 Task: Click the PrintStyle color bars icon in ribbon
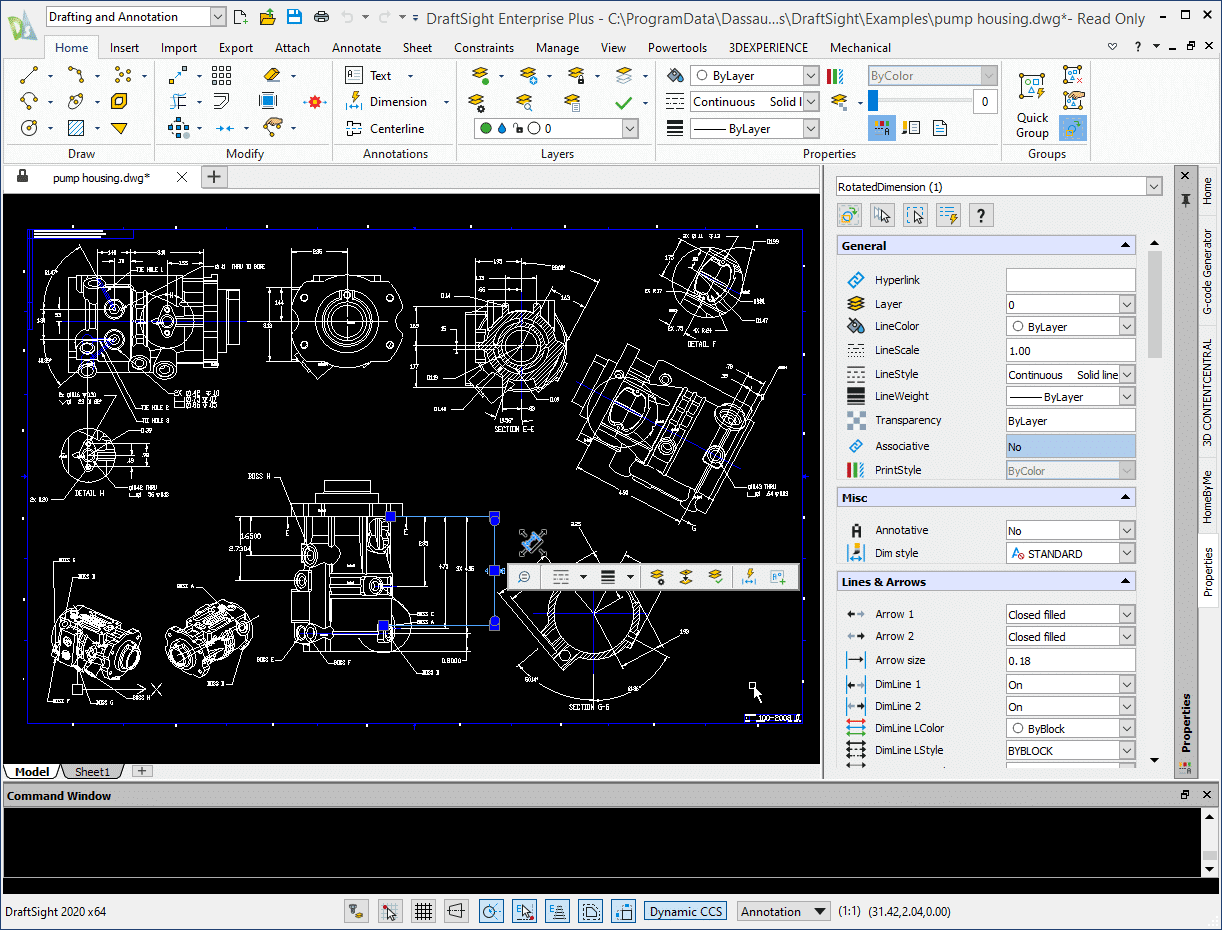pyautogui.click(x=836, y=75)
